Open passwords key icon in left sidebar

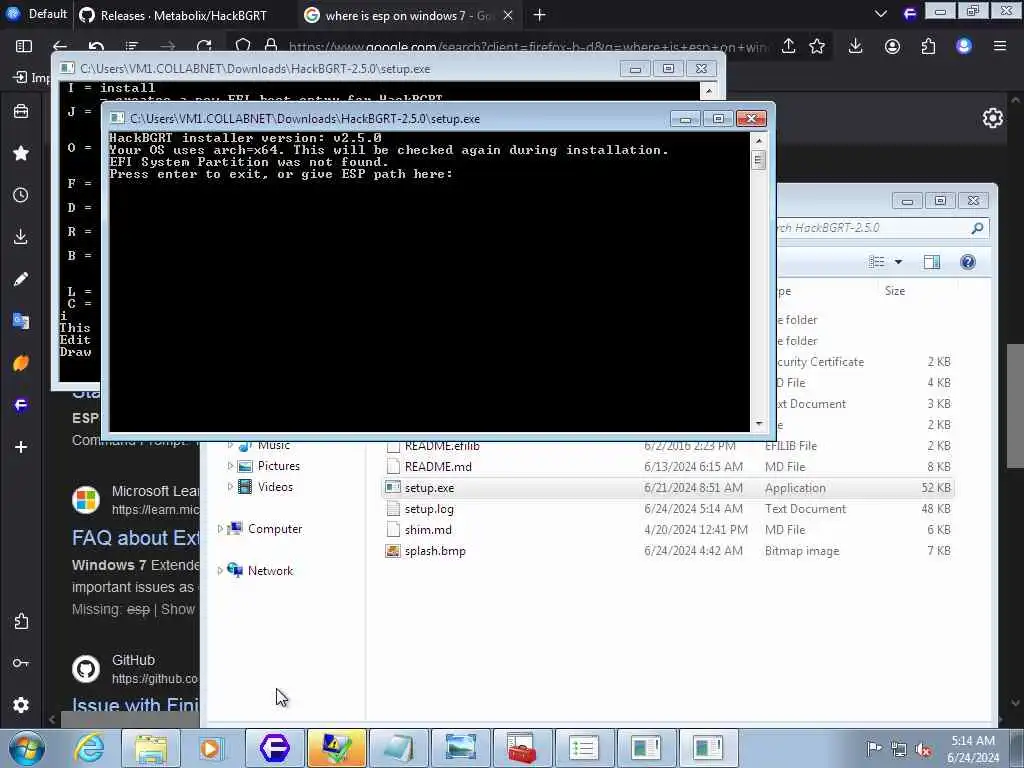[21, 663]
